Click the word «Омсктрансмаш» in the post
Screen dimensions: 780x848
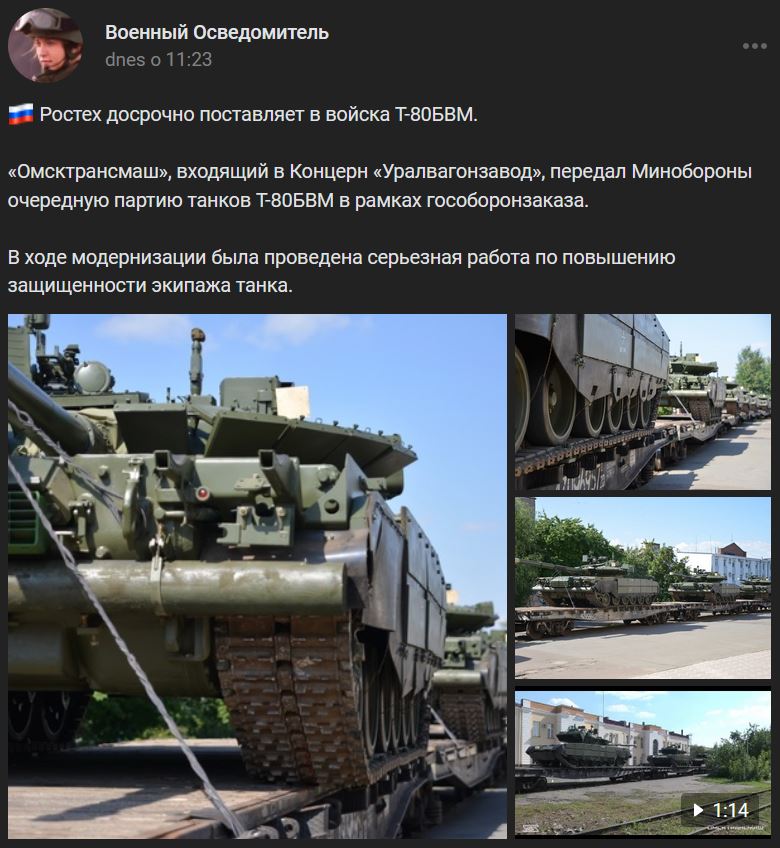coord(89,171)
